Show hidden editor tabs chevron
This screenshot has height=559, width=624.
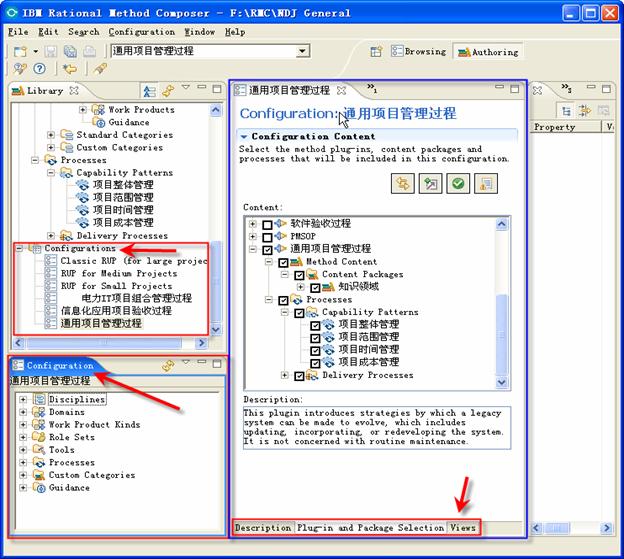point(372,88)
